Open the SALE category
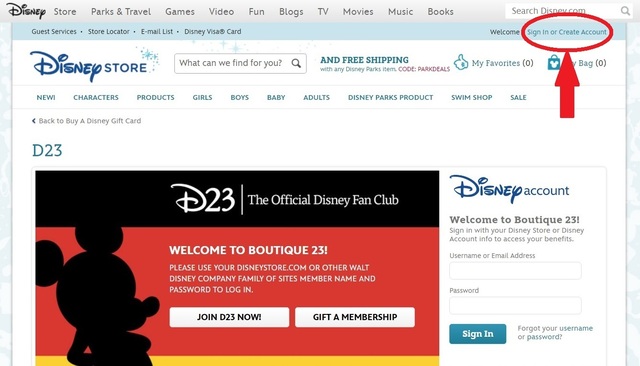Viewport: 640px width, 366px height. pyautogui.click(x=518, y=98)
